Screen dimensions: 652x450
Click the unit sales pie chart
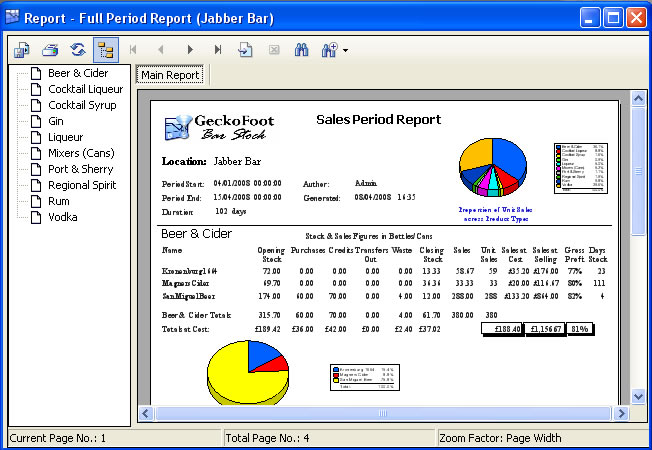coord(492,166)
